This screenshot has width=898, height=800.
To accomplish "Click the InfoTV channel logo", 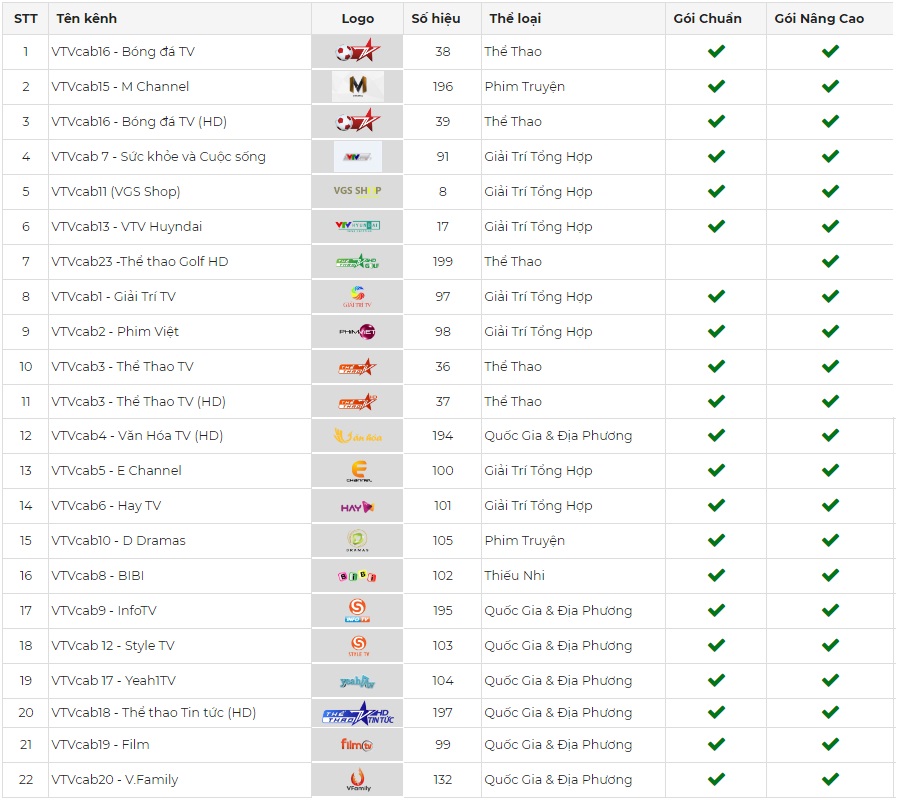I will 358,610.
